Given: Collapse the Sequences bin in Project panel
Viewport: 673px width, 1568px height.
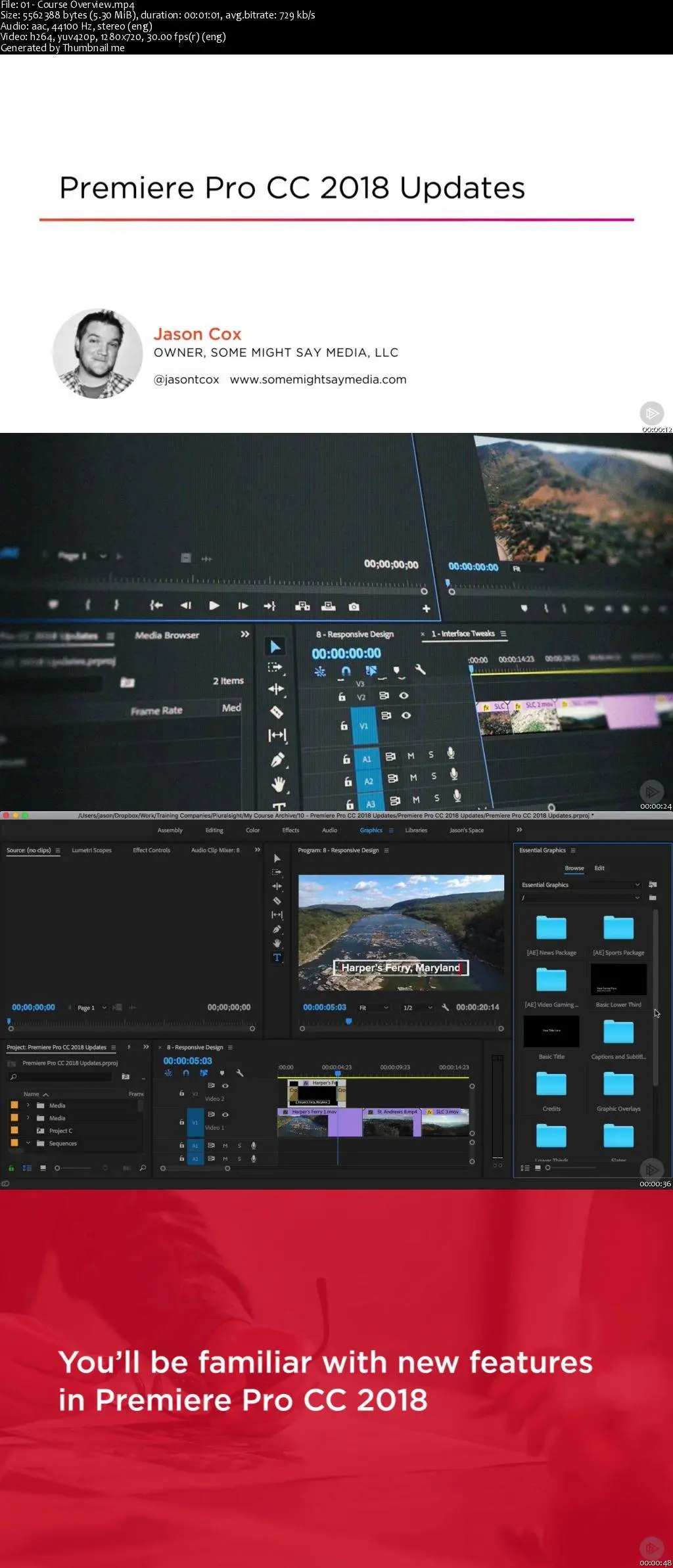Looking at the screenshot, I should tap(28, 1144).
